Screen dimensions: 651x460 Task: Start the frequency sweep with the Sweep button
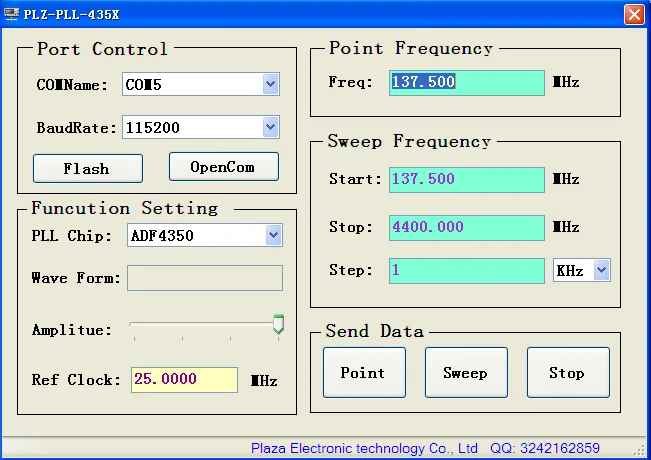(x=465, y=373)
